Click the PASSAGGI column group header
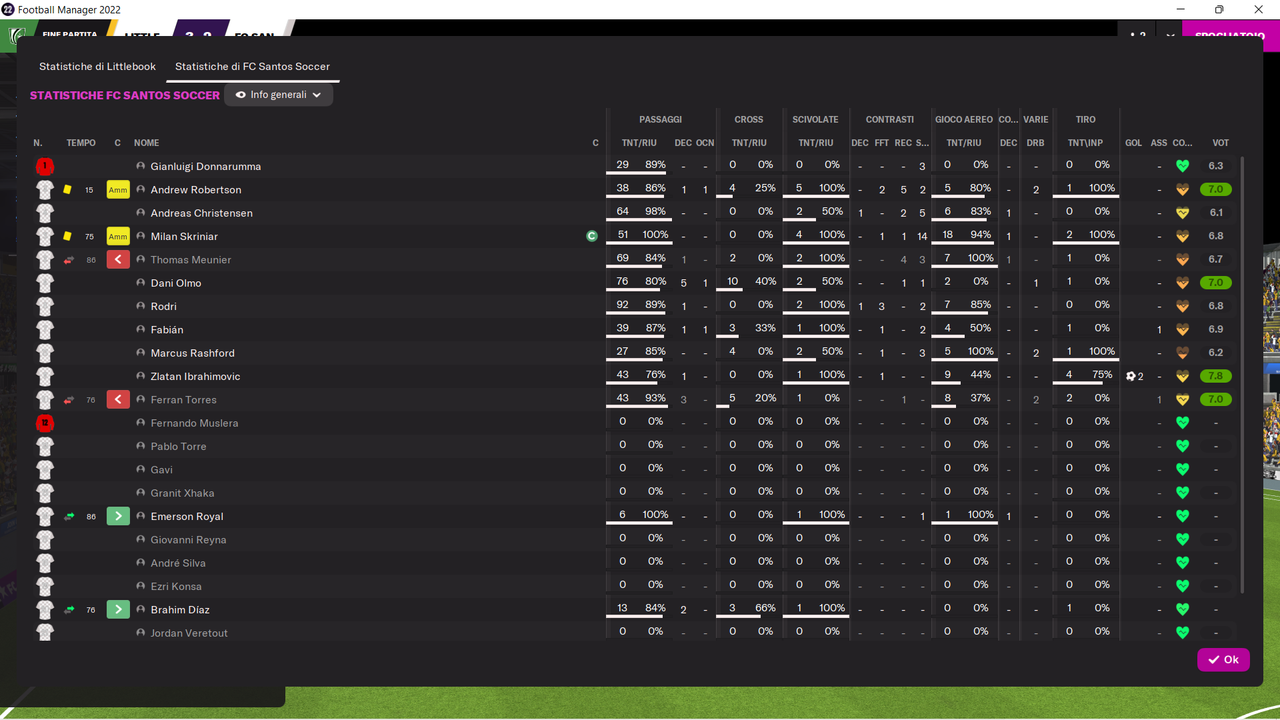The height and width of the screenshot is (720, 1280). [x=660, y=120]
